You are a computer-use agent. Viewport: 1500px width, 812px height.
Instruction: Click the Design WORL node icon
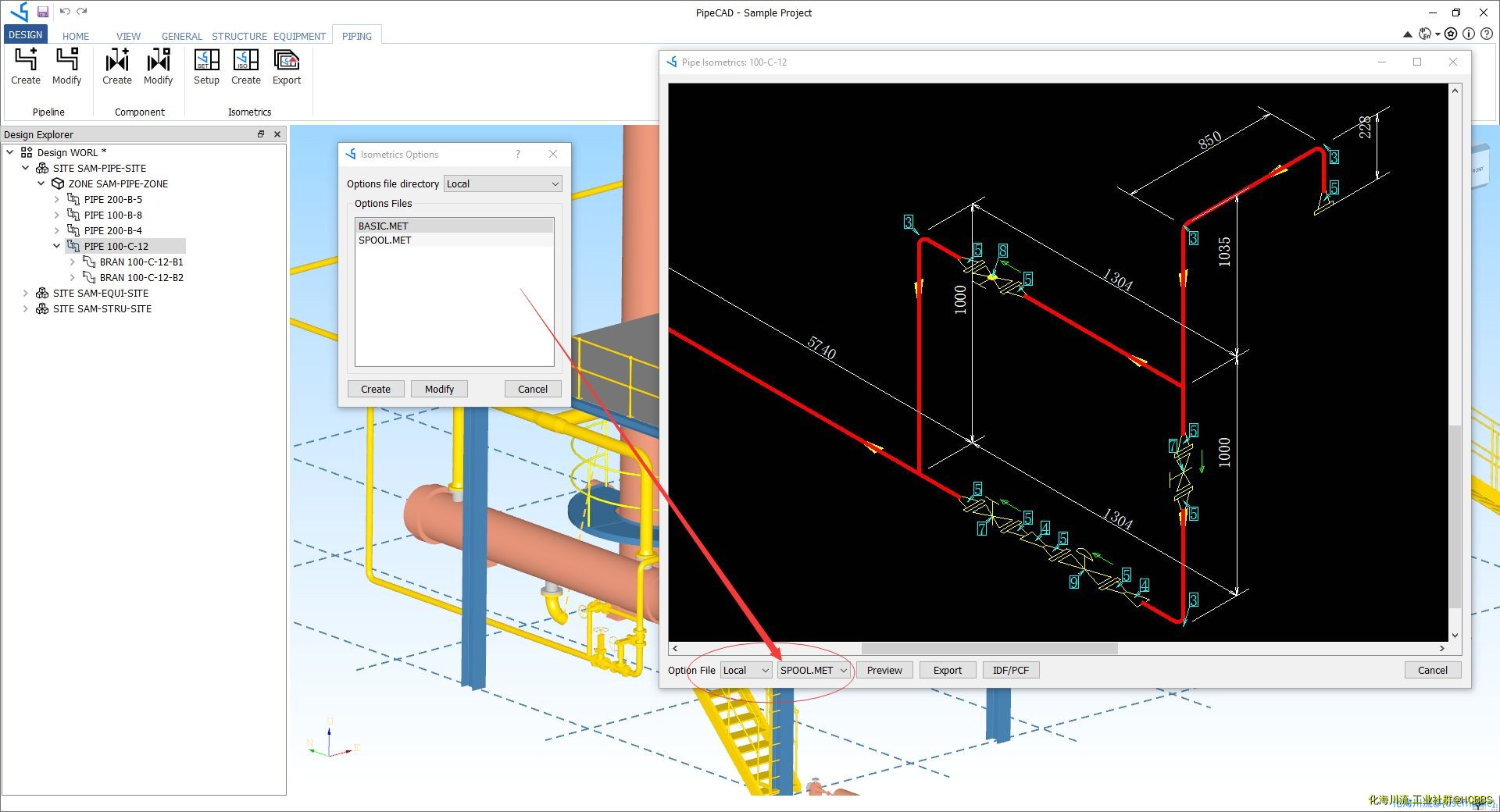click(27, 152)
